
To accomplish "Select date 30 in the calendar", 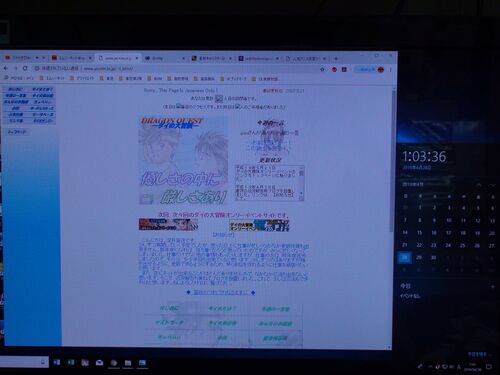I will 433,258.
